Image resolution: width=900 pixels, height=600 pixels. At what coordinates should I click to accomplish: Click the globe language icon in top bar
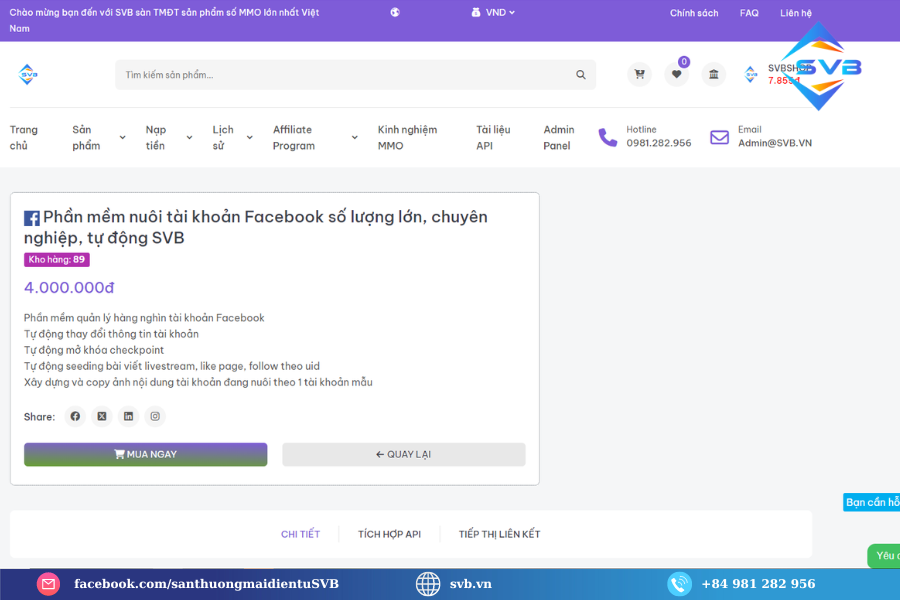(x=395, y=13)
